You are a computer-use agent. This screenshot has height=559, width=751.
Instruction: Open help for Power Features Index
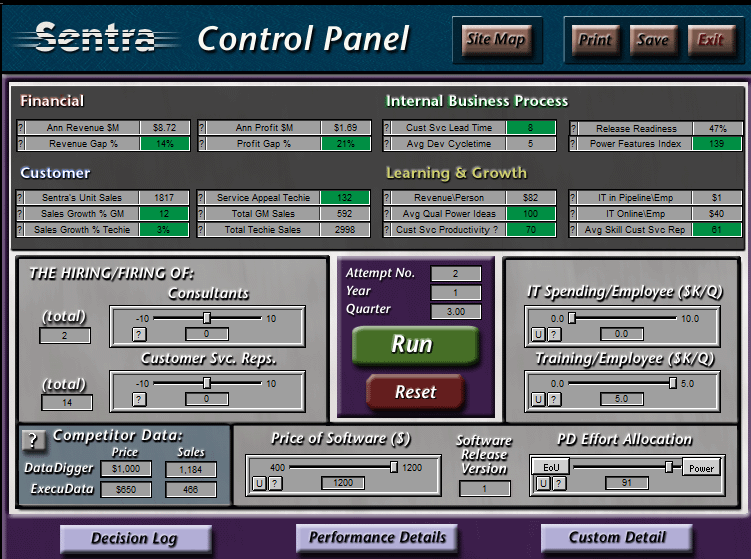click(573, 144)
